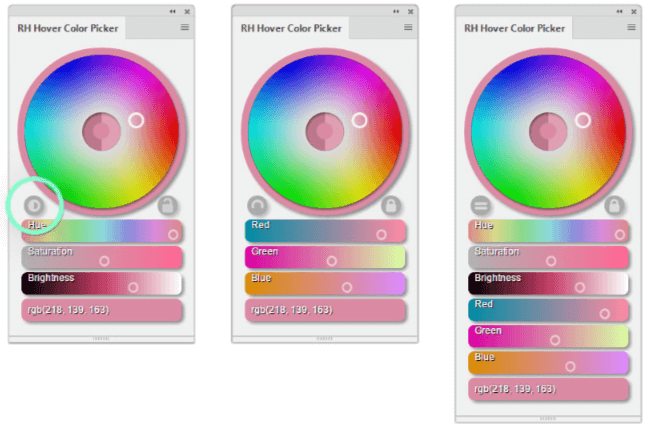Click the center pink swatch of the RGB-only panel's wheel

coord(325,129)
